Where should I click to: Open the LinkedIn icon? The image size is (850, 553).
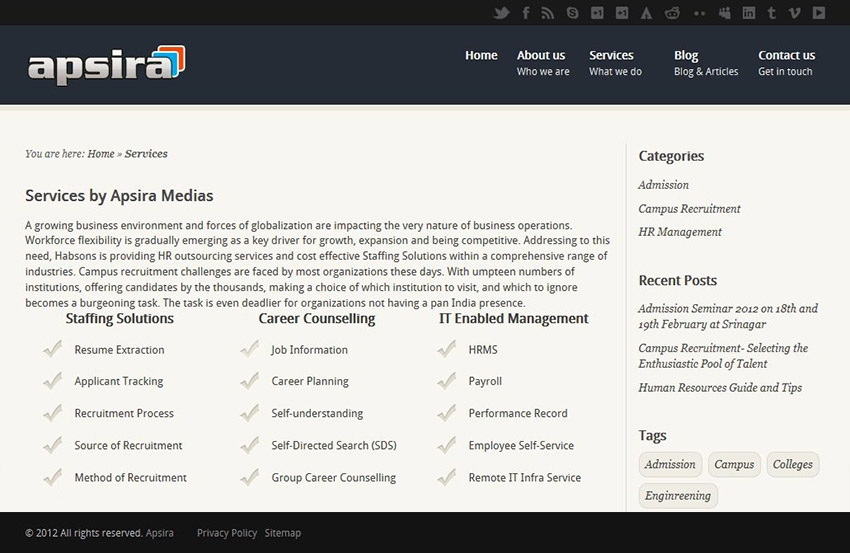click(x=749, y=12)
